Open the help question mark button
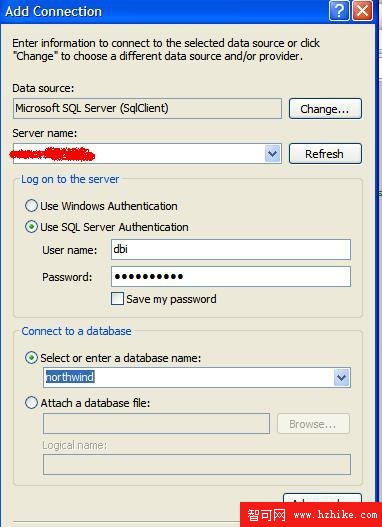The image size is (382, 527). point(339,11)
